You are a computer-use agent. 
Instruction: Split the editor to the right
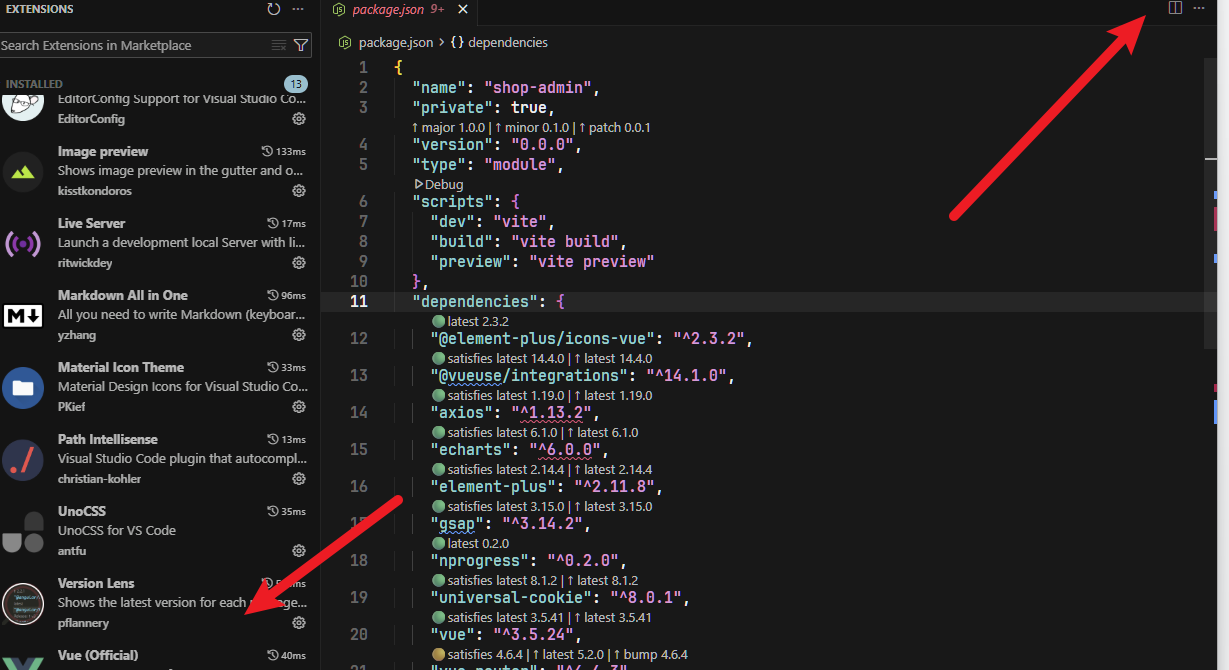coord(1175,8)
